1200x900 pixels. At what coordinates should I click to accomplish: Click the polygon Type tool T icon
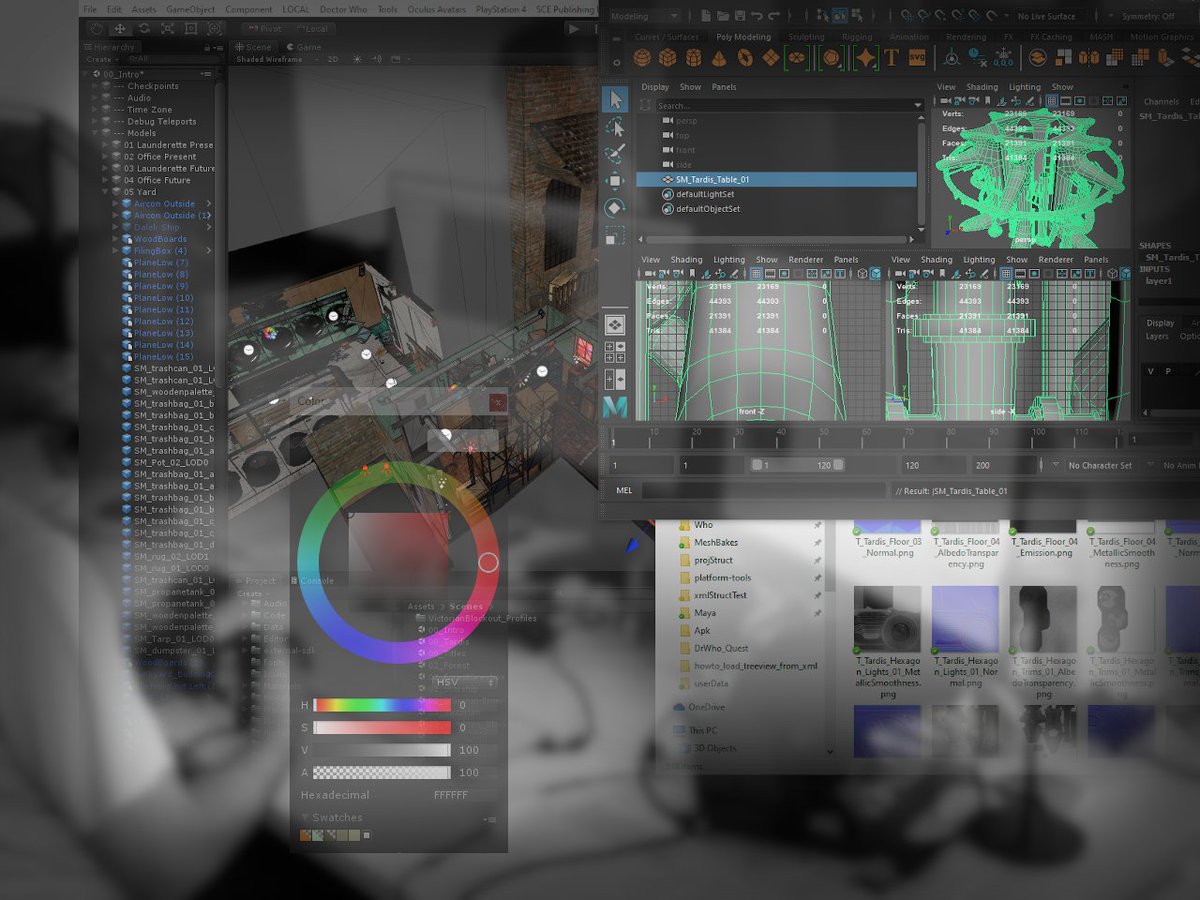(x=891, y=57)
